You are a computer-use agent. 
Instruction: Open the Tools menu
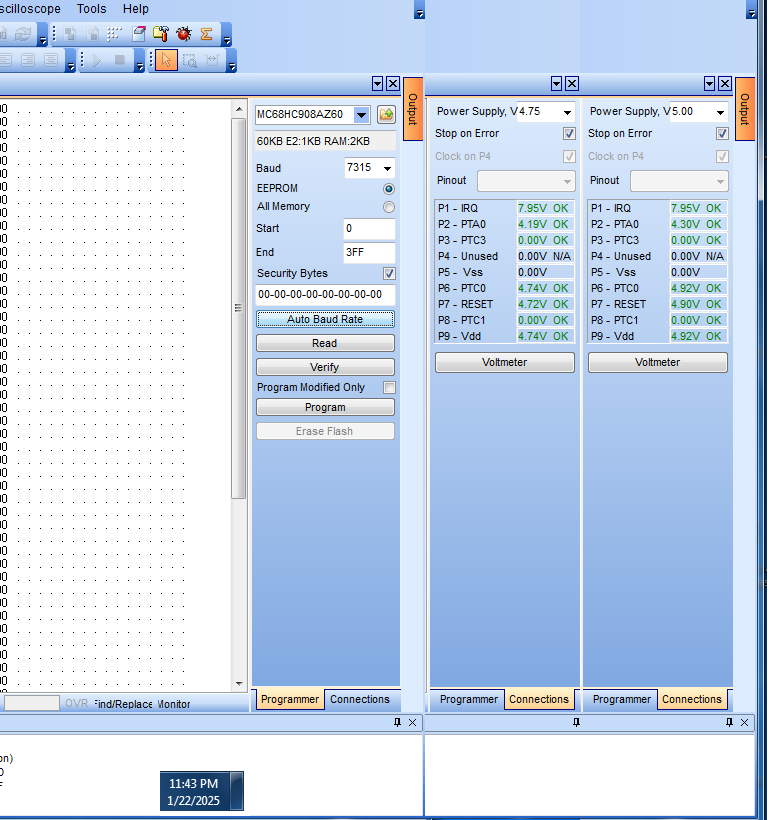click(92, 9)
